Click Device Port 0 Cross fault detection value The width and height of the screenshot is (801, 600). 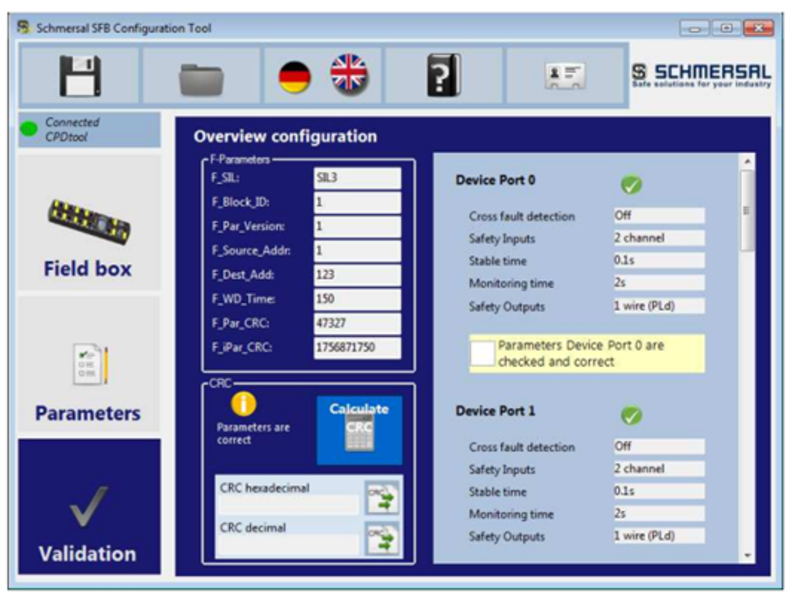point(659,215)
